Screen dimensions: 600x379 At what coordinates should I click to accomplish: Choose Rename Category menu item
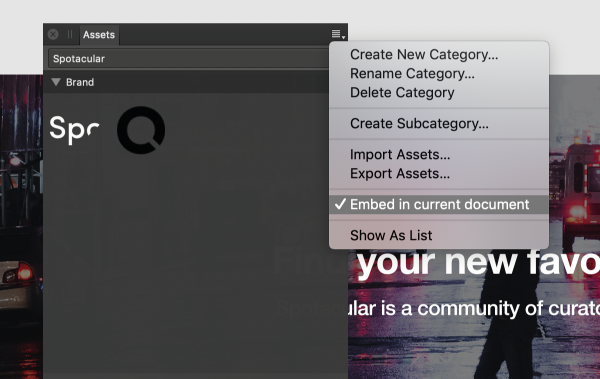pyautogui.click(x=412, y=74)
